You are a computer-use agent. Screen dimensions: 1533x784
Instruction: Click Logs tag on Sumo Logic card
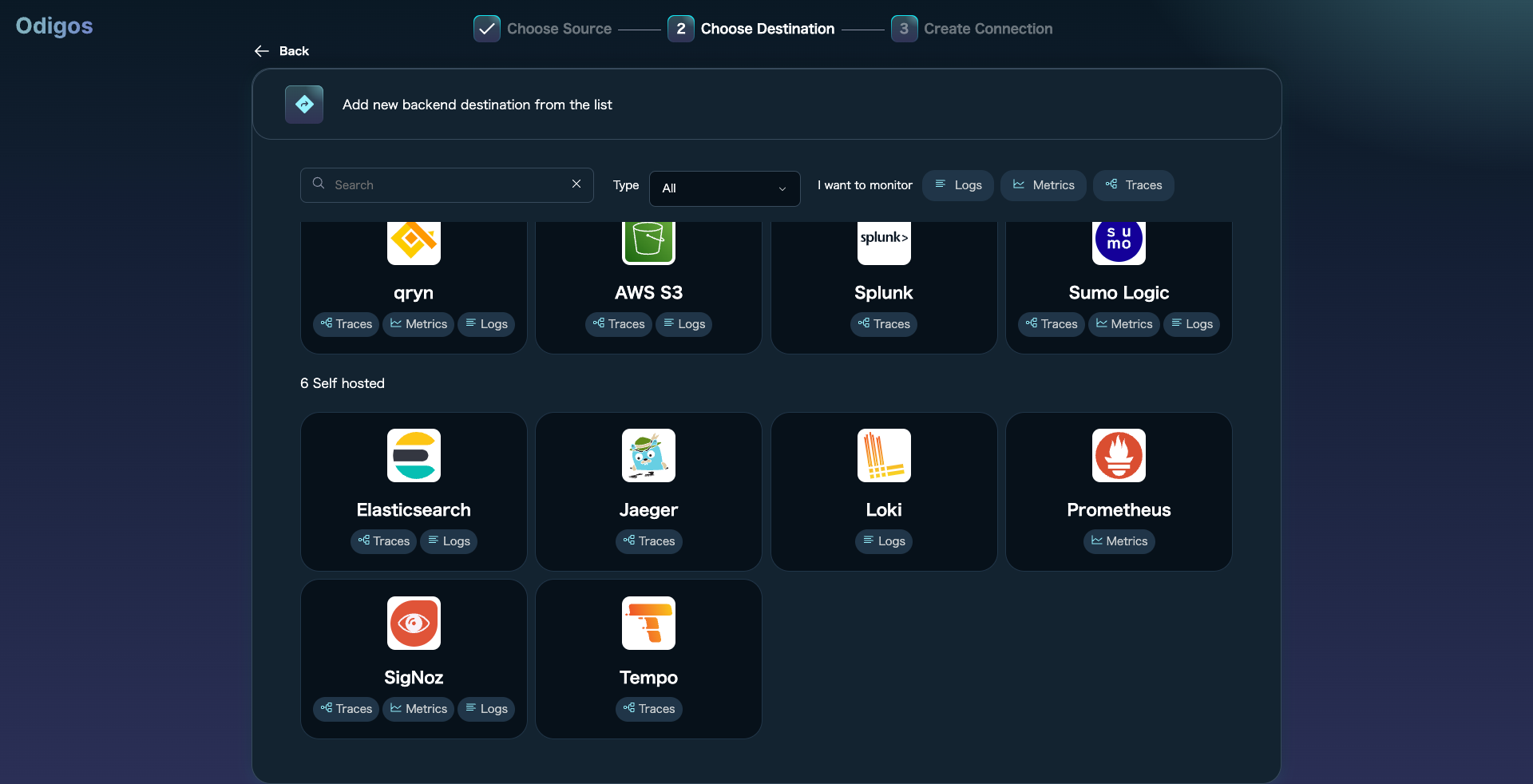pos(1191,324)
